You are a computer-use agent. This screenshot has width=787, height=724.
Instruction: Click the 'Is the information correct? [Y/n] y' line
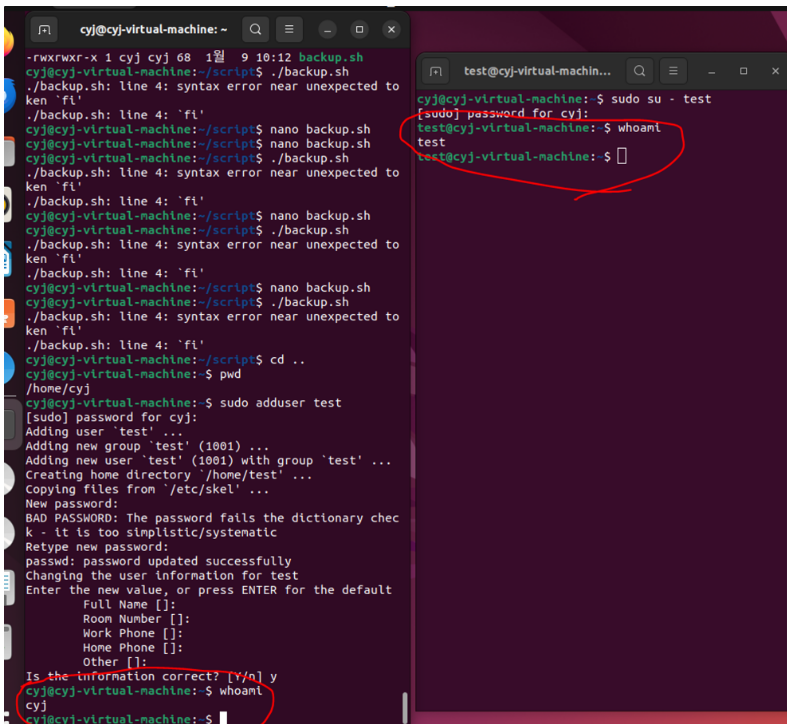pos(151,676)
